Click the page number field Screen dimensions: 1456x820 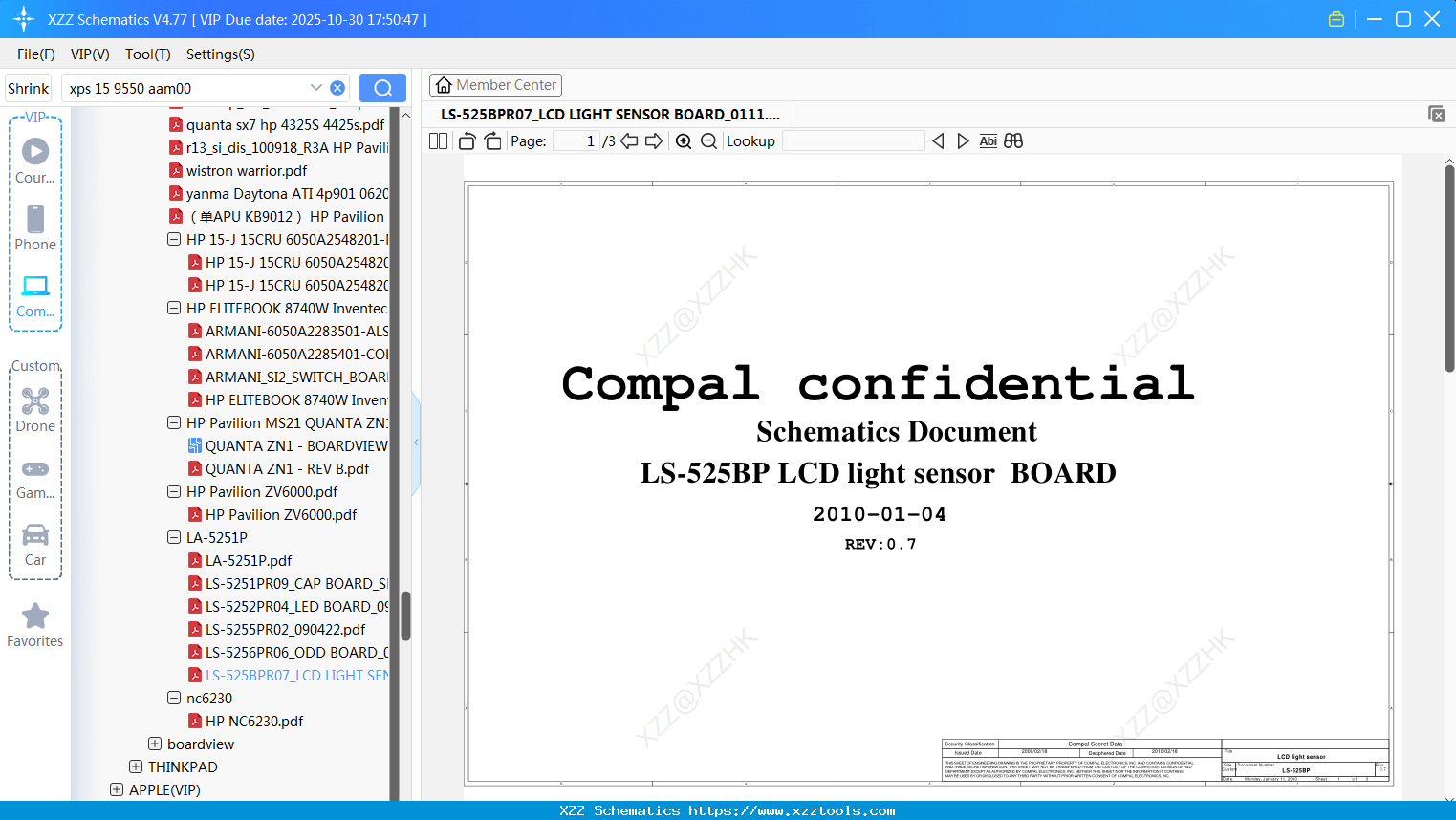pos(576,140)
